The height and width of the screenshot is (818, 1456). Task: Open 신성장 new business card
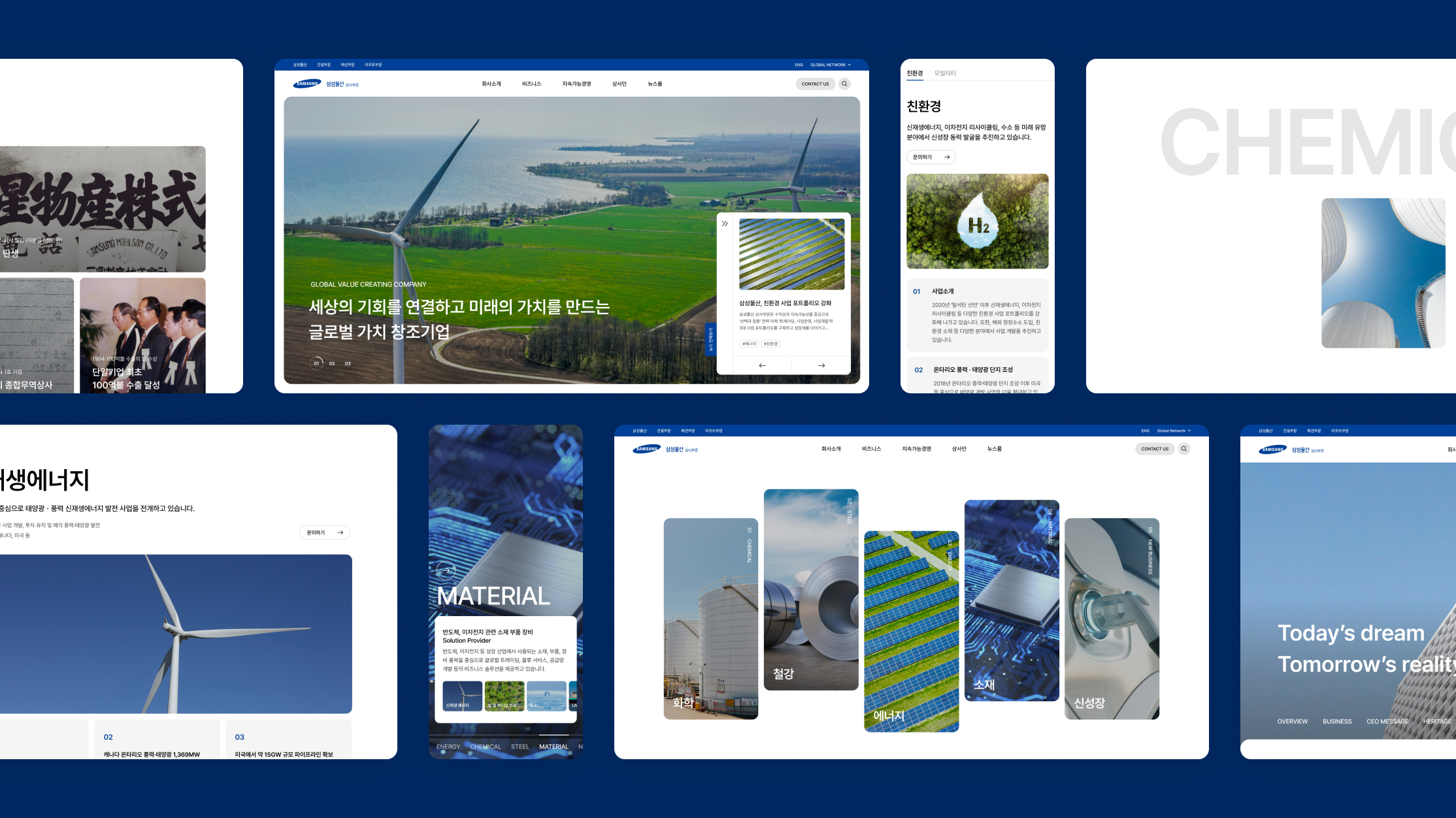pos(1112,619)
